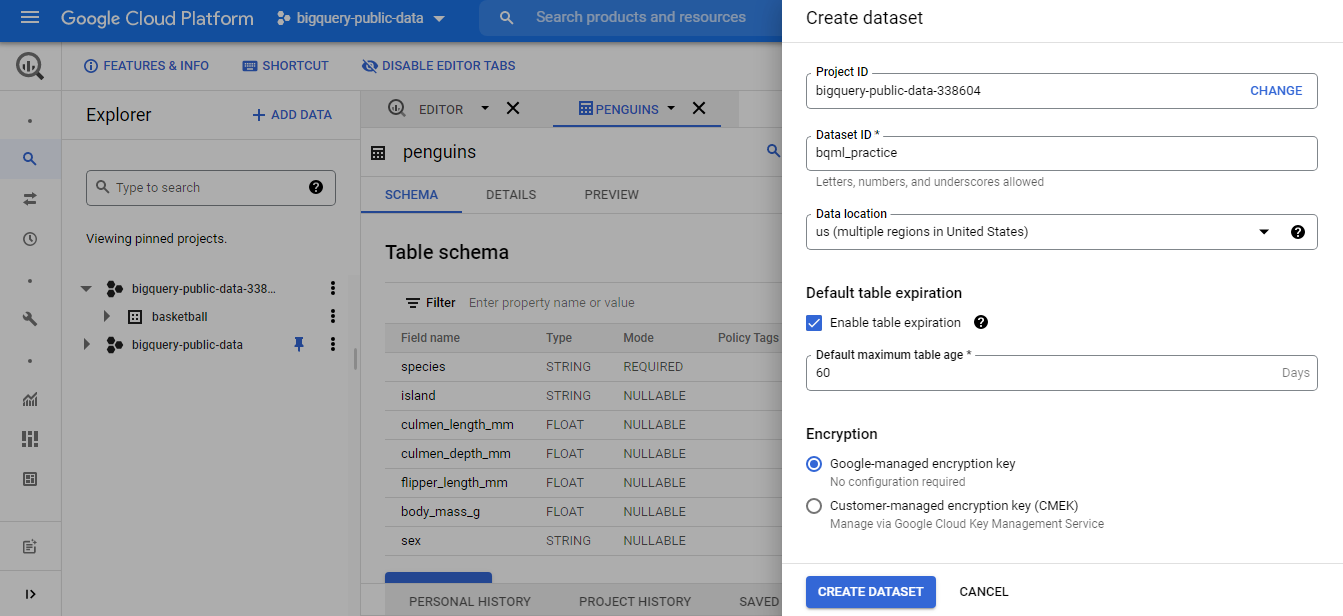Open the Administration wrench icon in sidebar

click(30, 319)
